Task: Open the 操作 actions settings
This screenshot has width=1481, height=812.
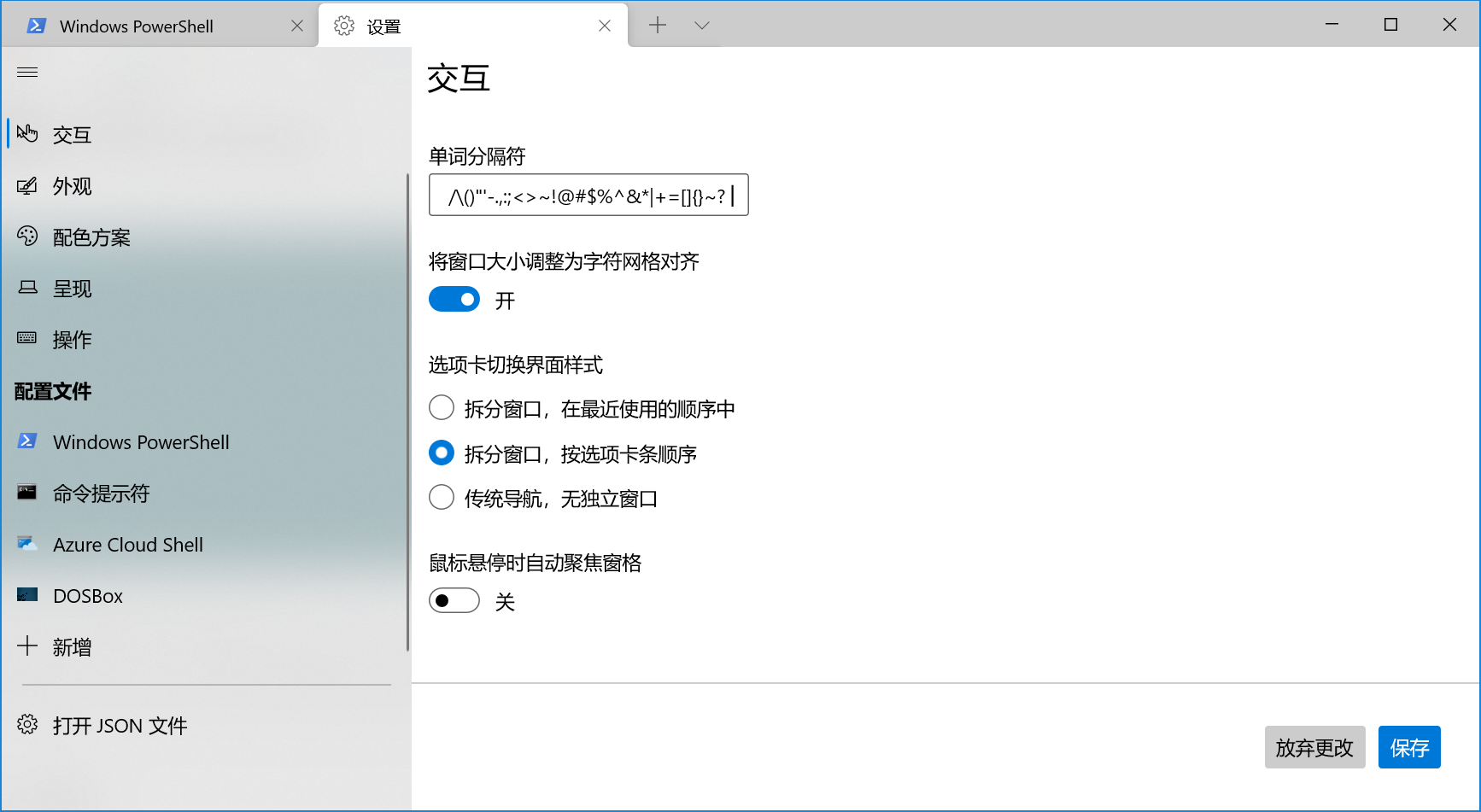Action: coord(72,339)
